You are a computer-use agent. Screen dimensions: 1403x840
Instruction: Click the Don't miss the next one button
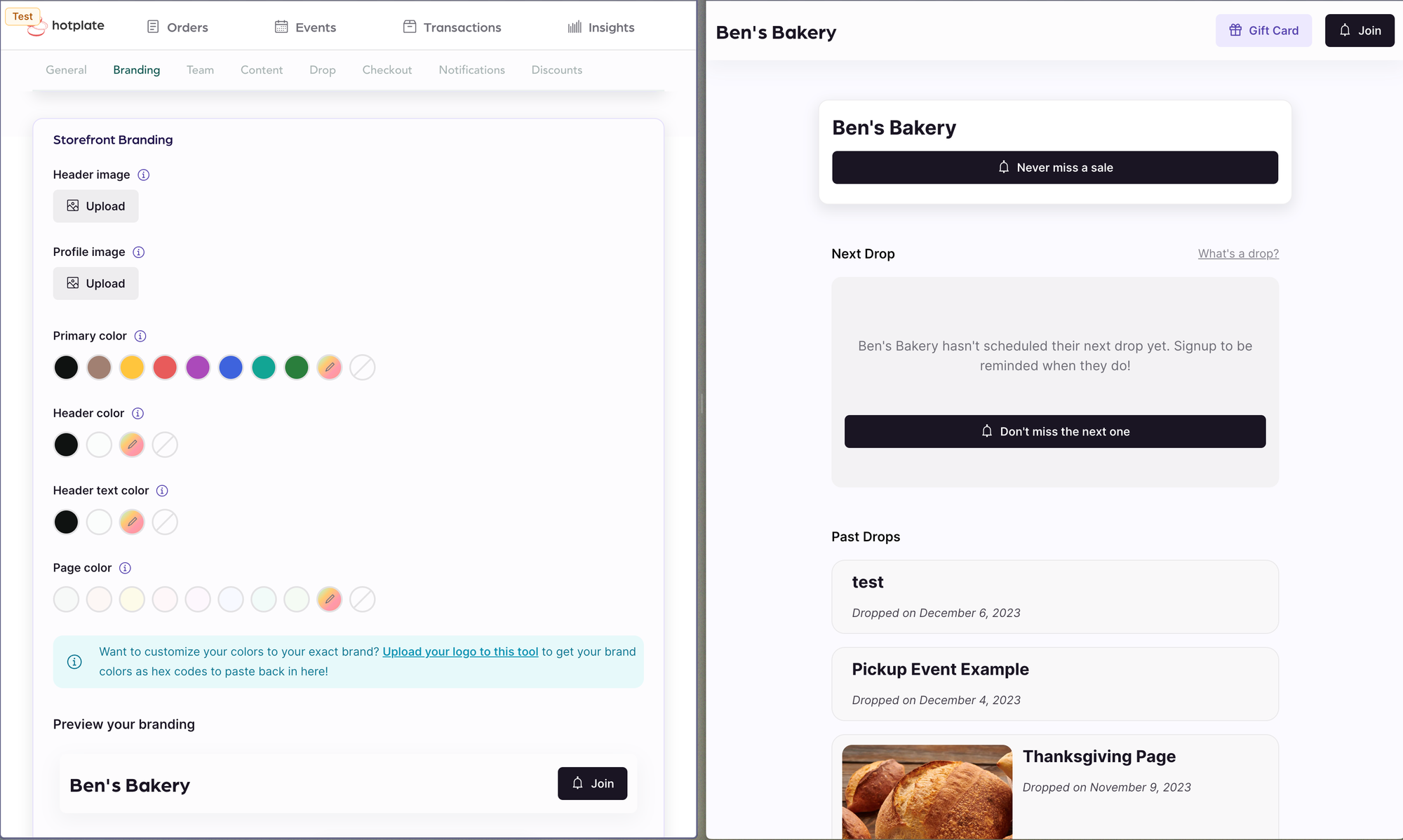point(1054,431)
